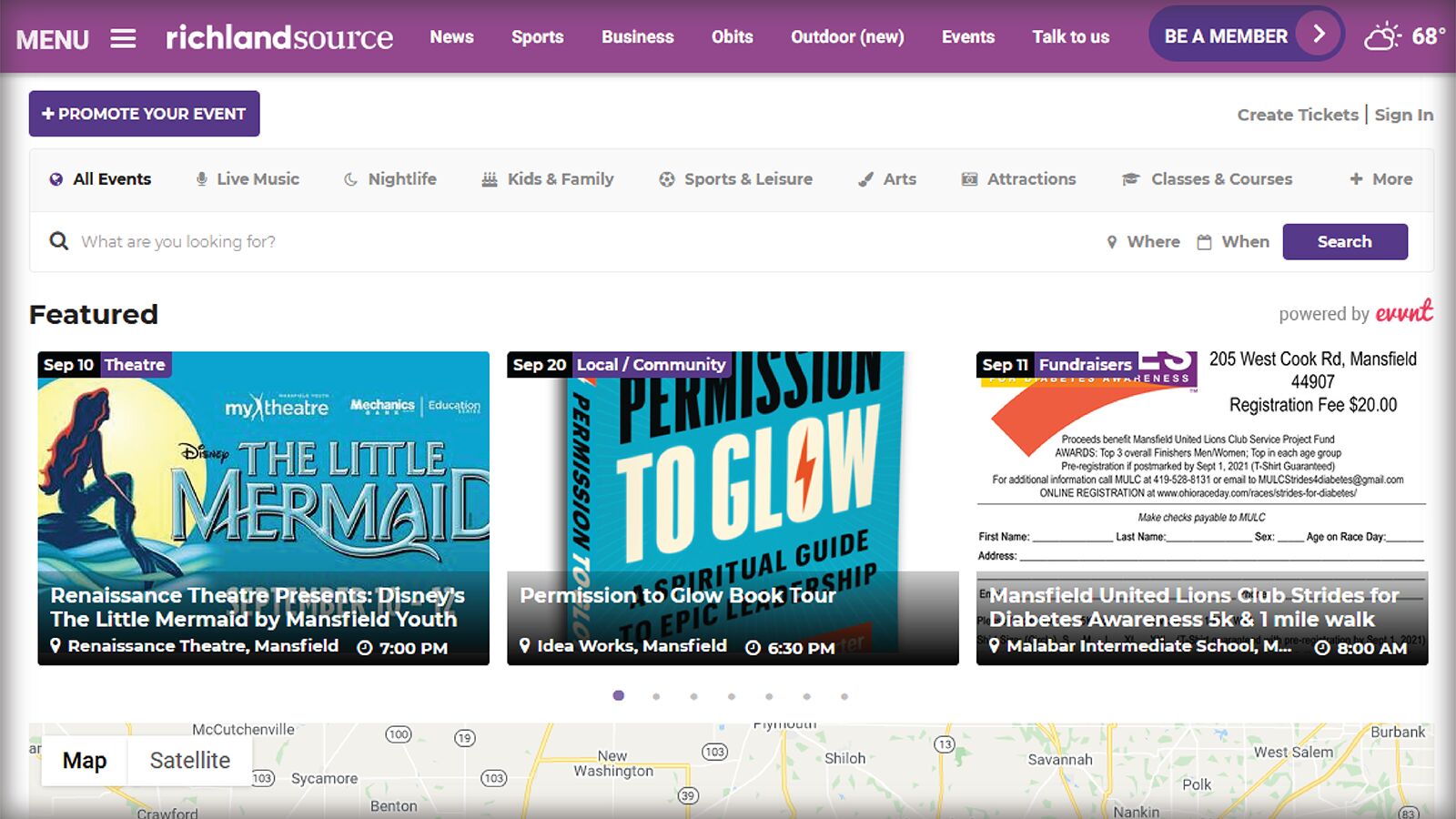Click the soccer ball Sports icon
Image resolution: width=1456 pixels, height=819 pixels.
coord(667,179)
